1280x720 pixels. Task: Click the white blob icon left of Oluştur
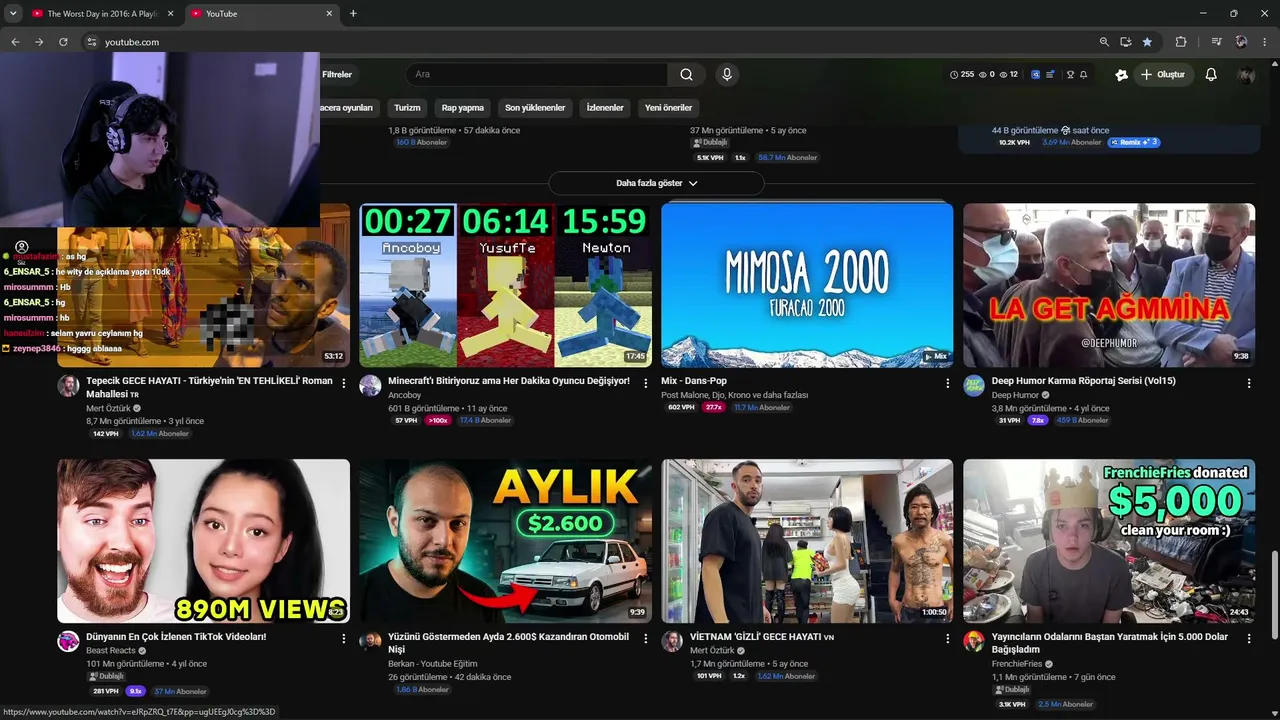(1122, 75)
